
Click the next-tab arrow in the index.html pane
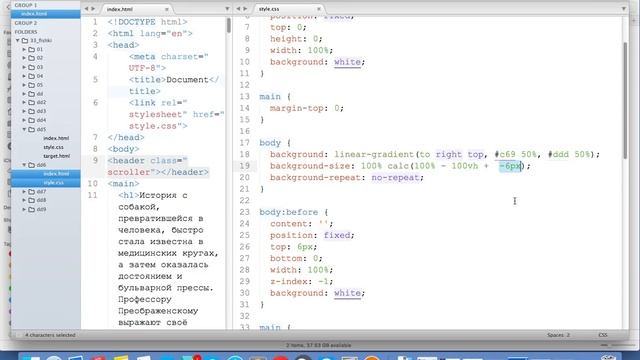pos(93,9)
